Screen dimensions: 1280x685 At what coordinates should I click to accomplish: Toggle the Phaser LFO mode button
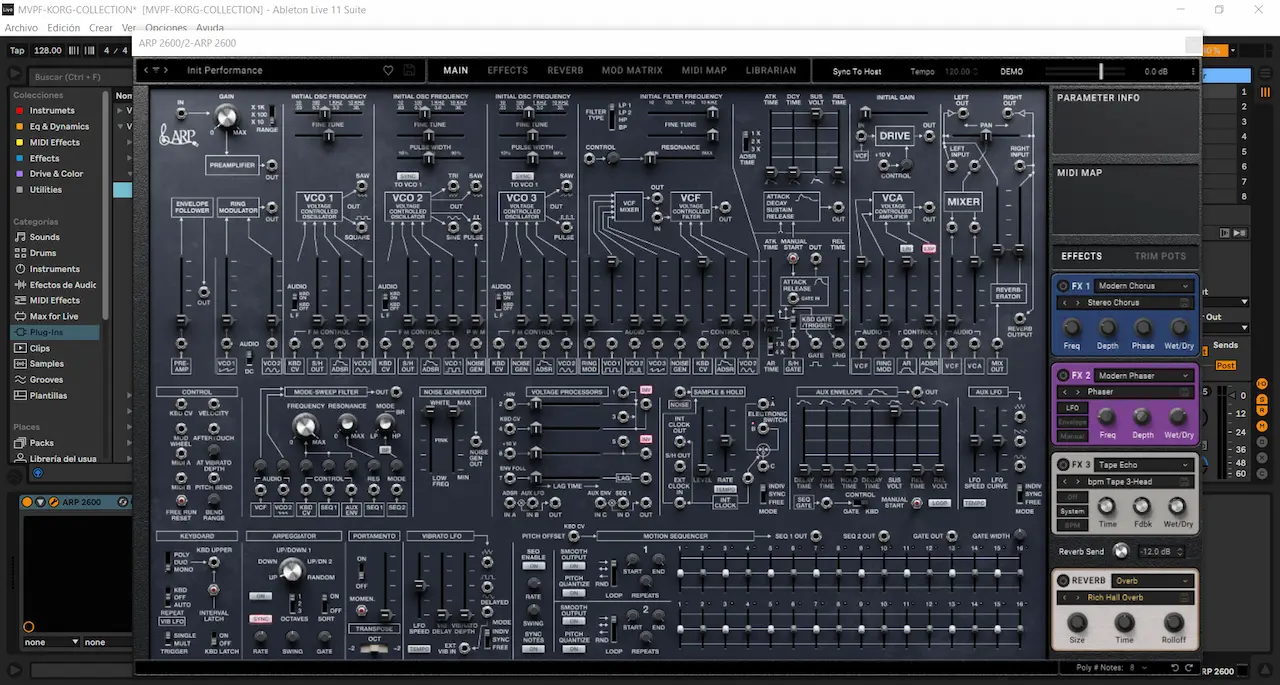tap(1071, 408)
